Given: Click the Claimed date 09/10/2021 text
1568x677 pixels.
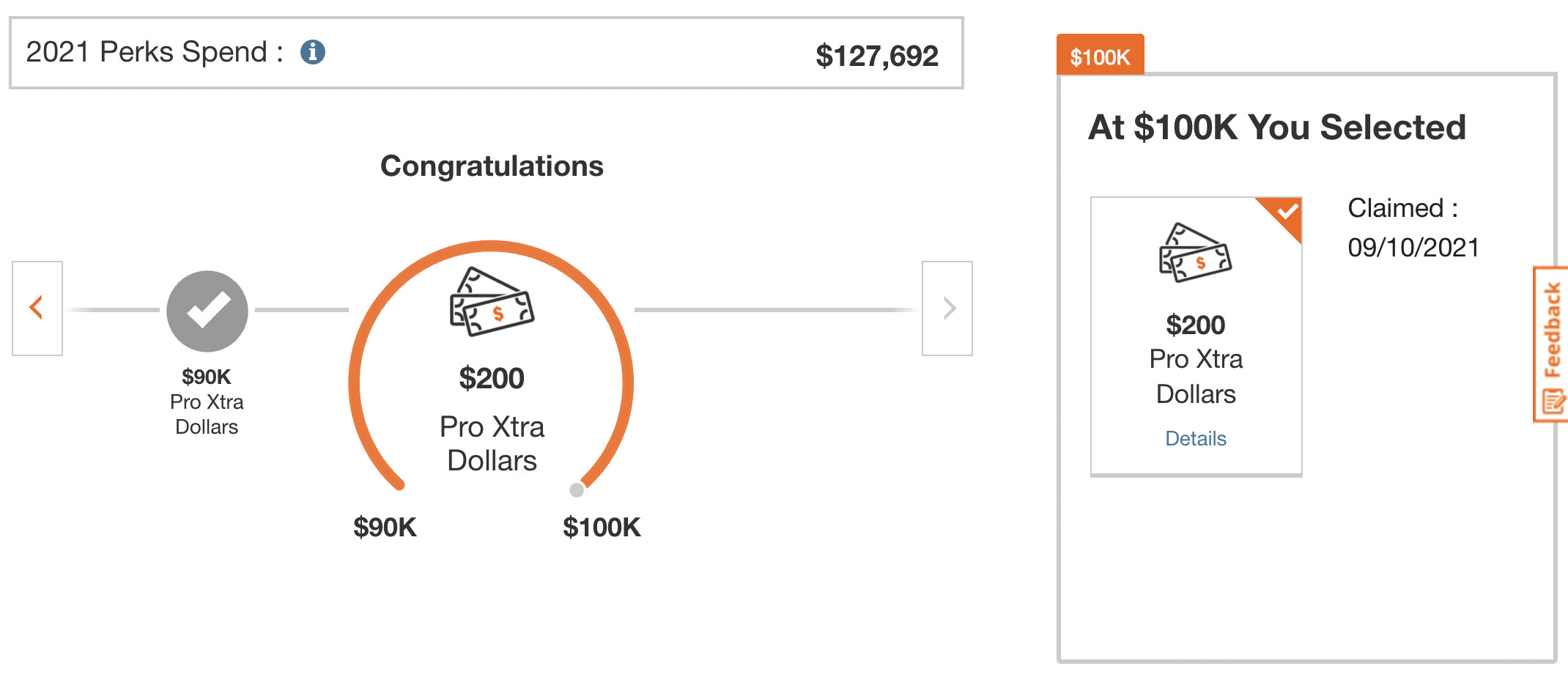Looking at the screenshot, I should pyautogui.click(x=1413, y=248).
